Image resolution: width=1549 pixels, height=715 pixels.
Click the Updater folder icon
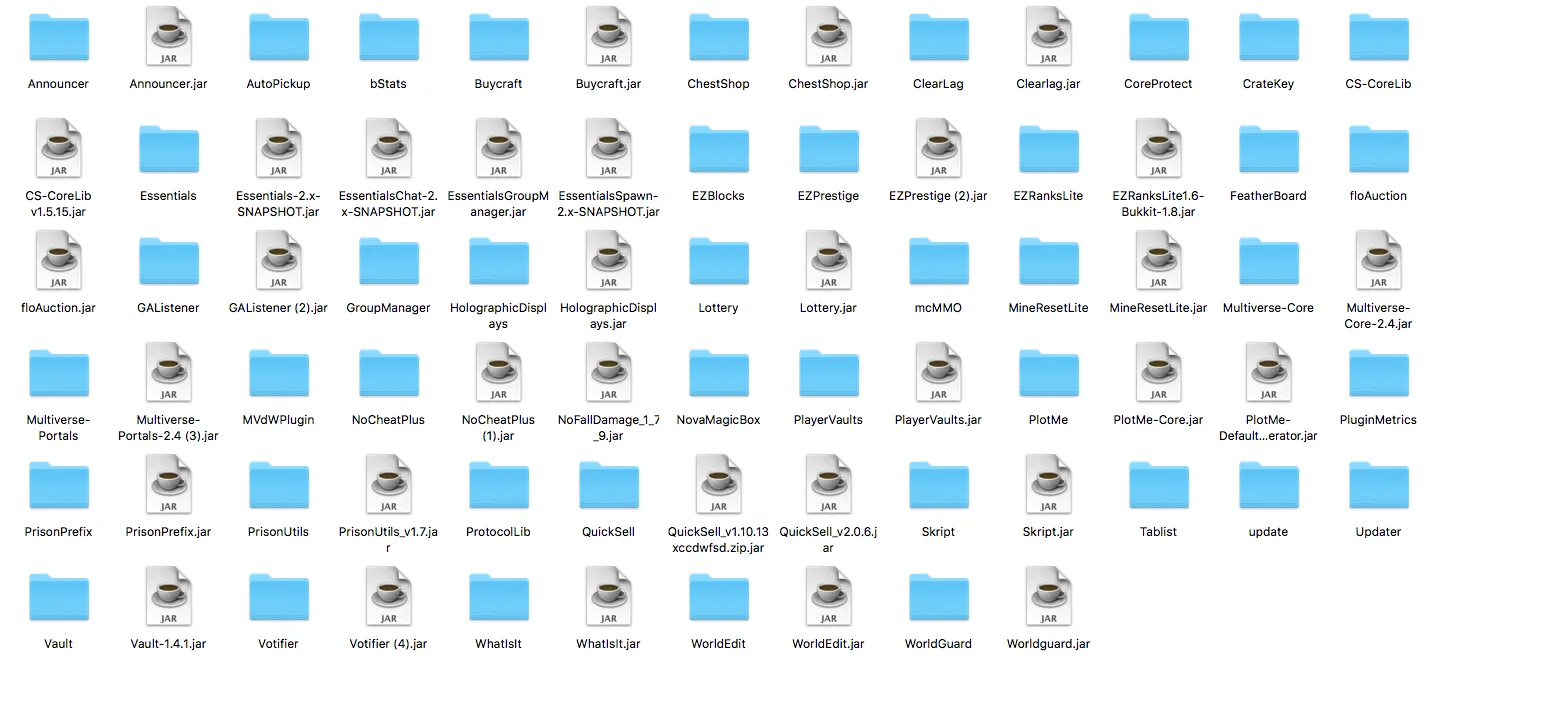point(1378,486)
